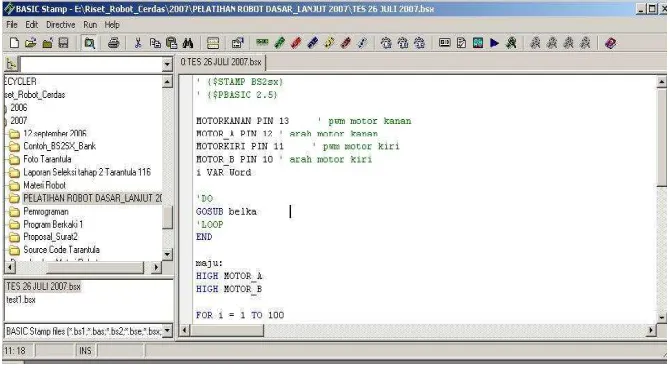Image resolution: width=670 pixels, height=370 pixels.
Task: Select the Foto Tarantula folder
Action: [47, 159]
